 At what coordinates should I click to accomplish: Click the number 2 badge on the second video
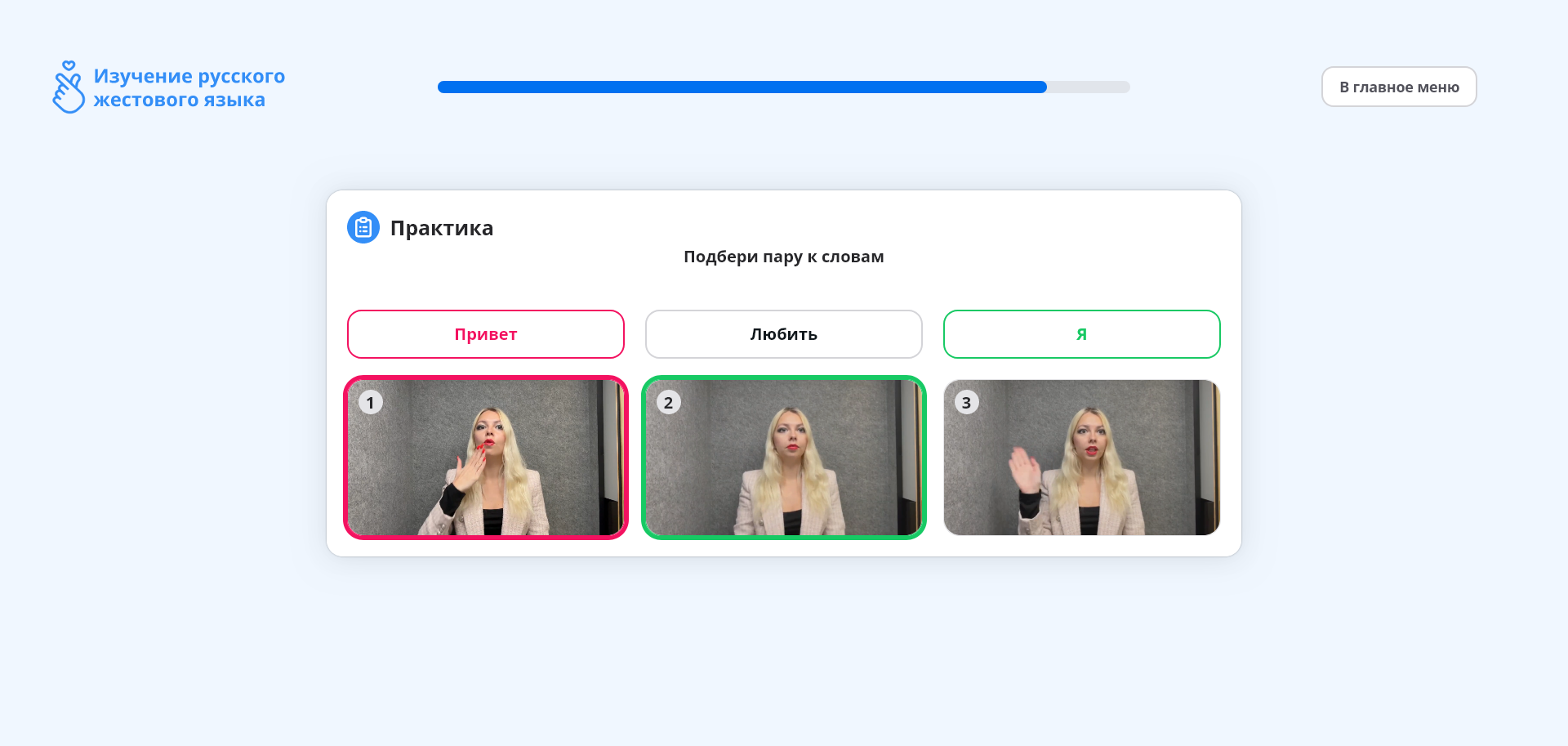(x=669, y=402)
